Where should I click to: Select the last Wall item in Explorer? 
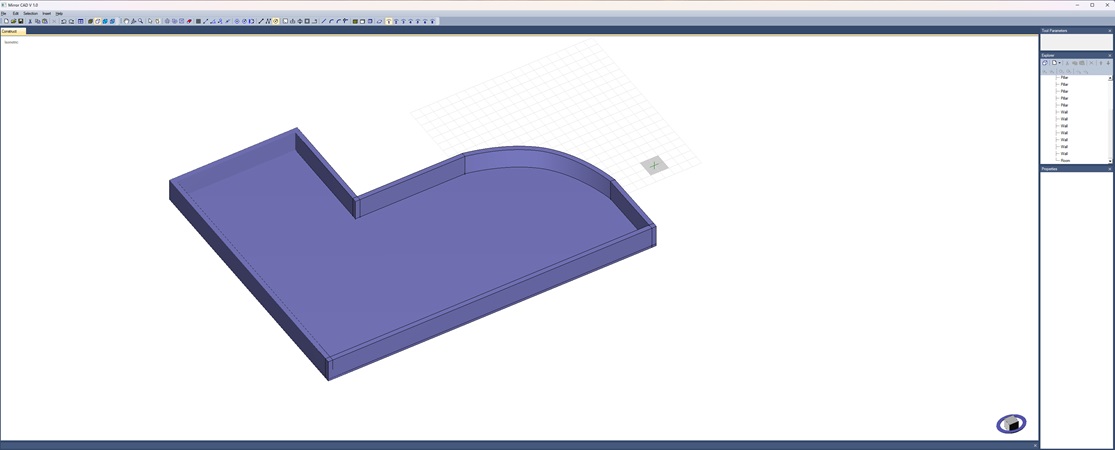(1064, 153)
